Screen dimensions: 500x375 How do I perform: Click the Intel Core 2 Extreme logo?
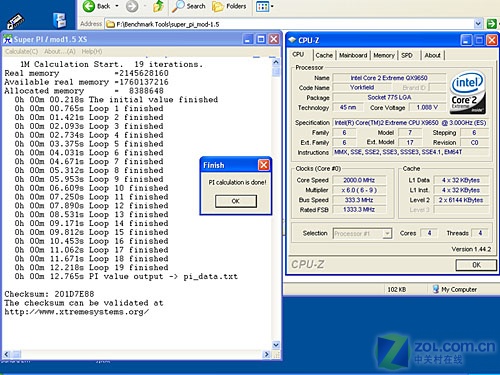tap(468, 93)
